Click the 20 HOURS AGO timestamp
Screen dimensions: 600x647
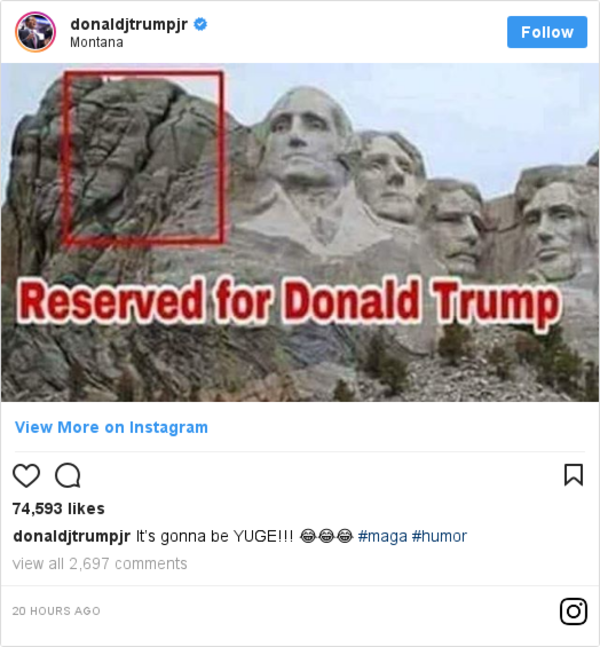pos(57,611)
